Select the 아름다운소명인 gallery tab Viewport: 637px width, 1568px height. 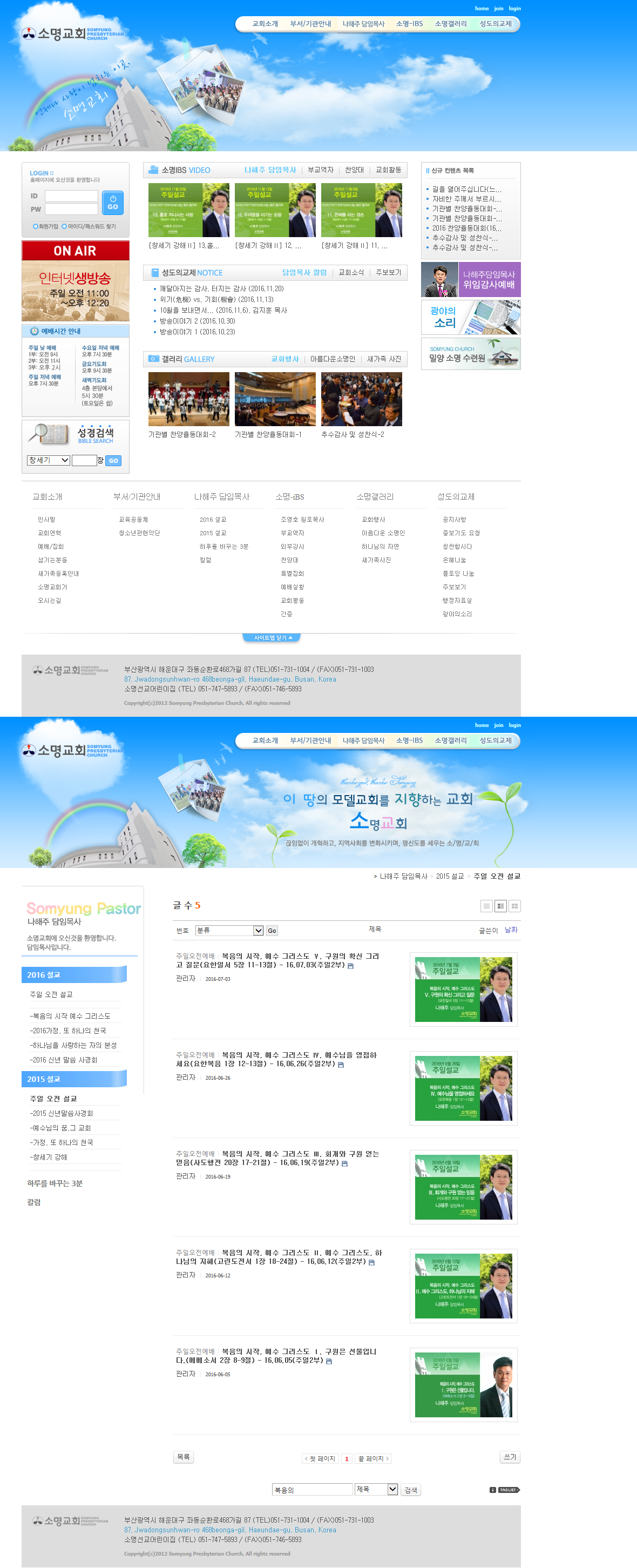pyautogui.click(x=332, y=359)
